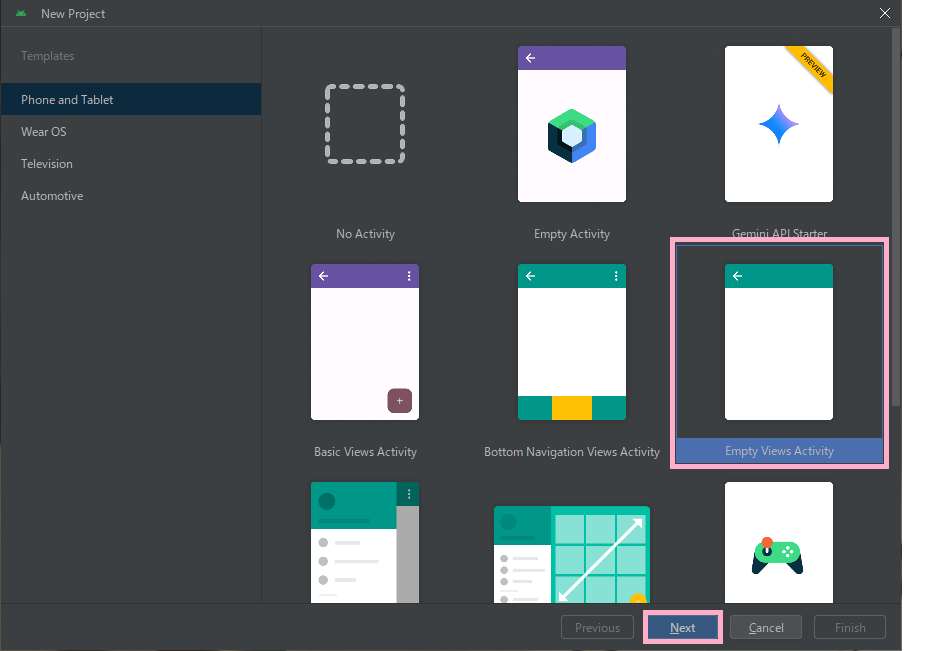Click the 'Basic Views Activity' label
Viewport: 934px width, 651px height.
(x=365, y=452)
